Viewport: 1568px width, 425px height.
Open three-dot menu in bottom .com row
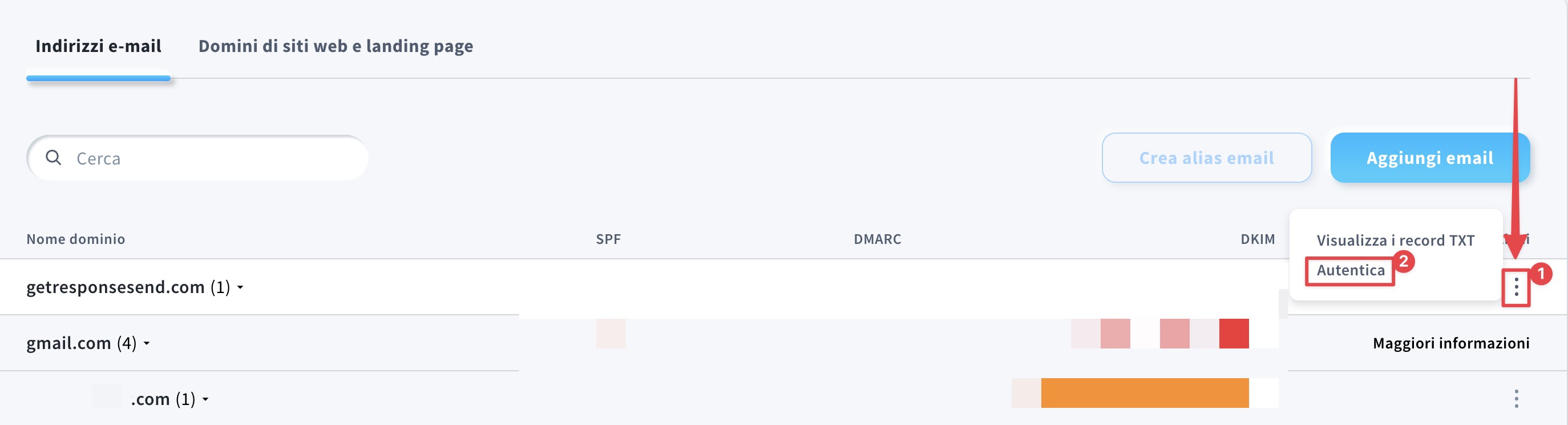click(x=1516, y=399)
